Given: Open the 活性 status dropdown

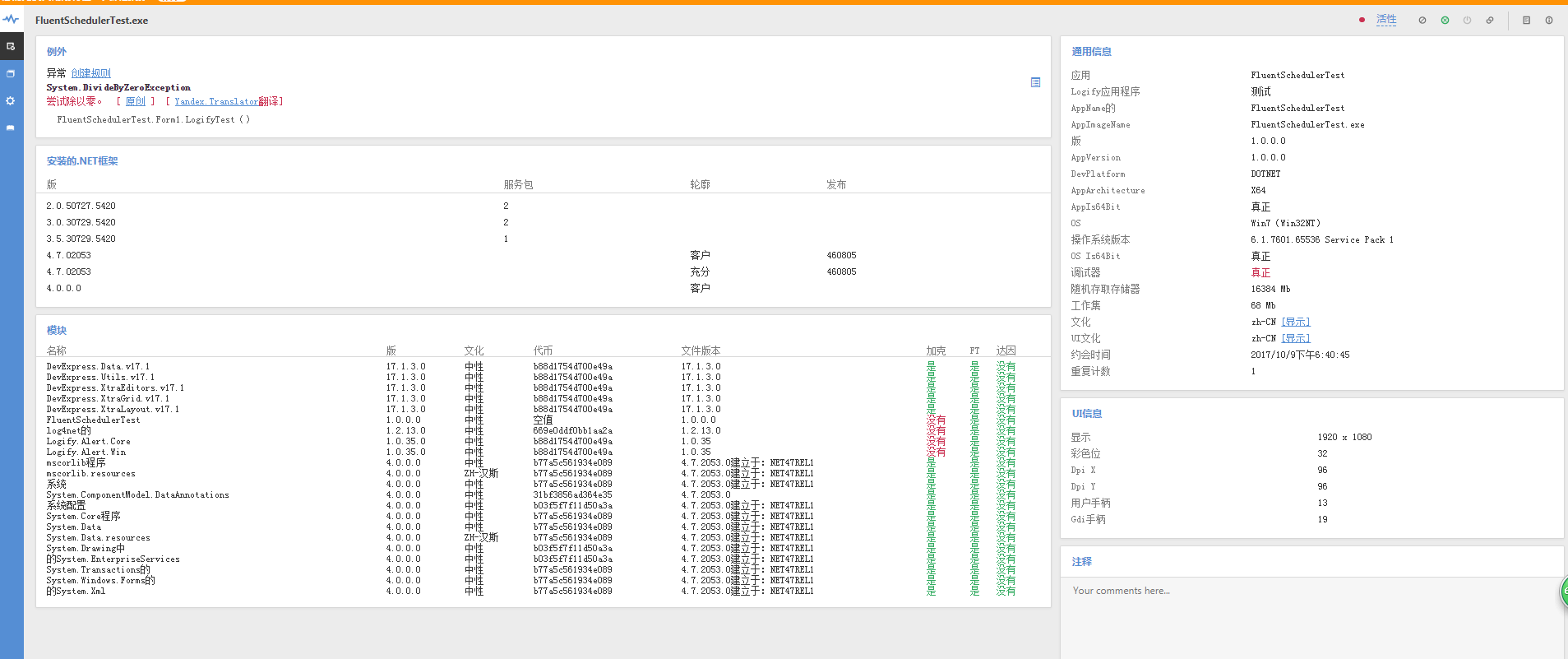Looking at the screenshot, I should (1386, 20).
